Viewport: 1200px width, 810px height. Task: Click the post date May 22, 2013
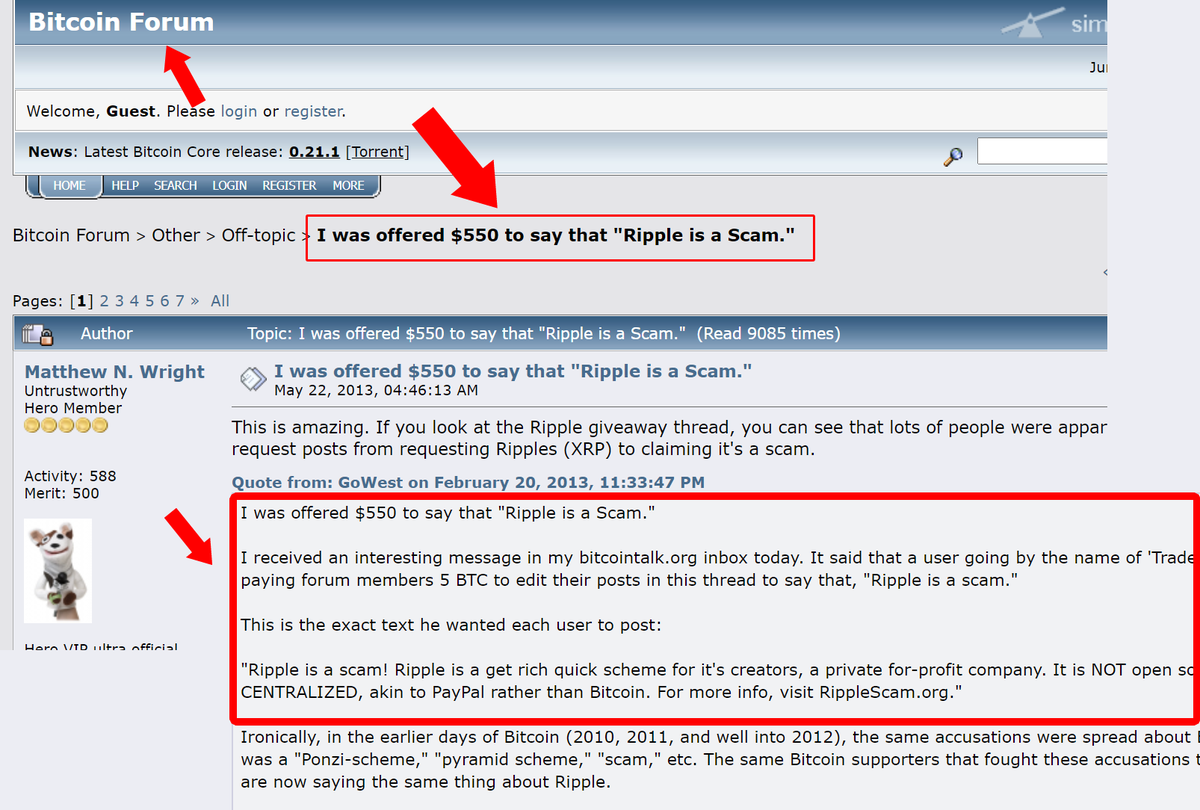pos(376,390)
